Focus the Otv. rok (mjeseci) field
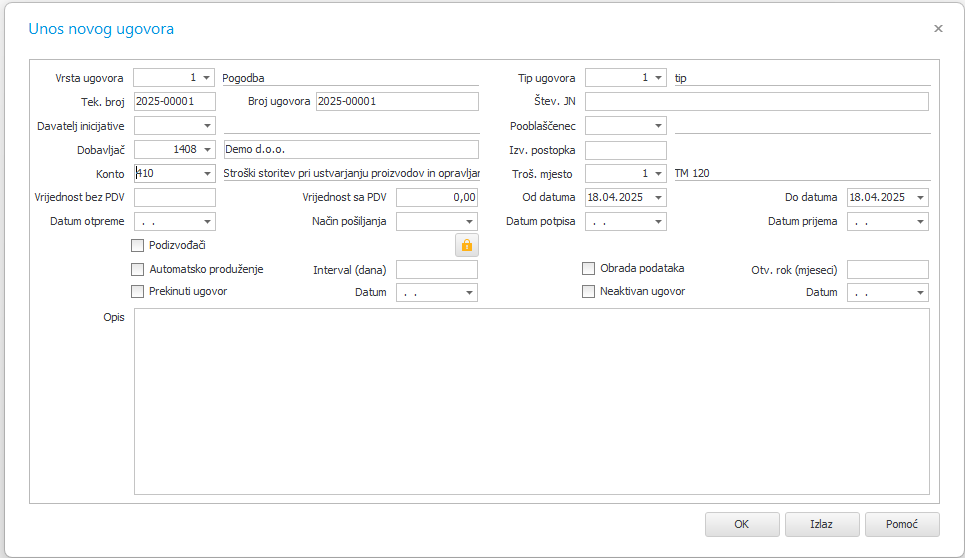 pyautogui.click(x=887, y=269)
